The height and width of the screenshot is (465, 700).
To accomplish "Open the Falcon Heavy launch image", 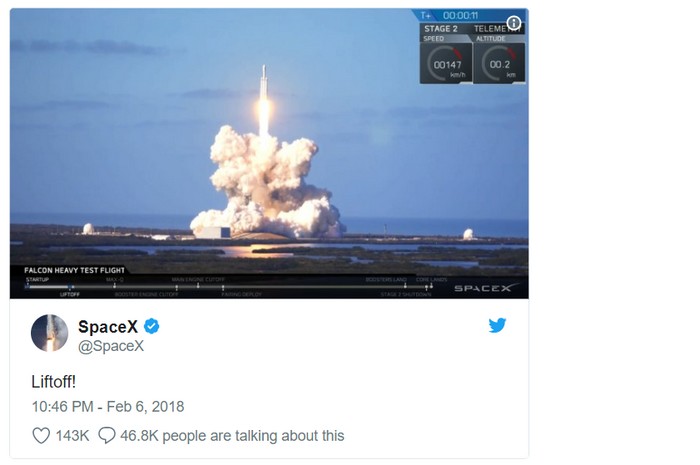I will click(x=269, y=154).
